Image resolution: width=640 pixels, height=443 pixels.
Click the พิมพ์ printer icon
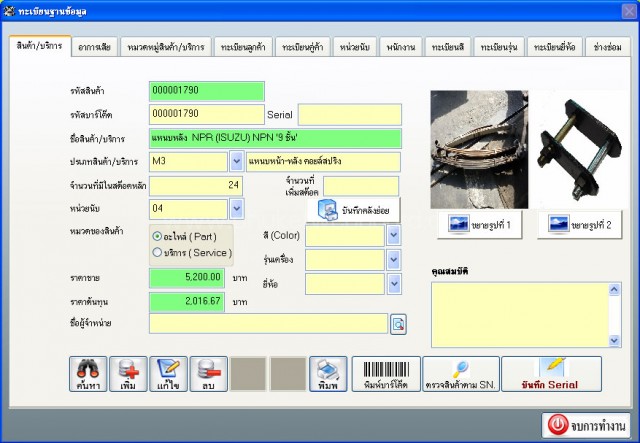(328, 374)
